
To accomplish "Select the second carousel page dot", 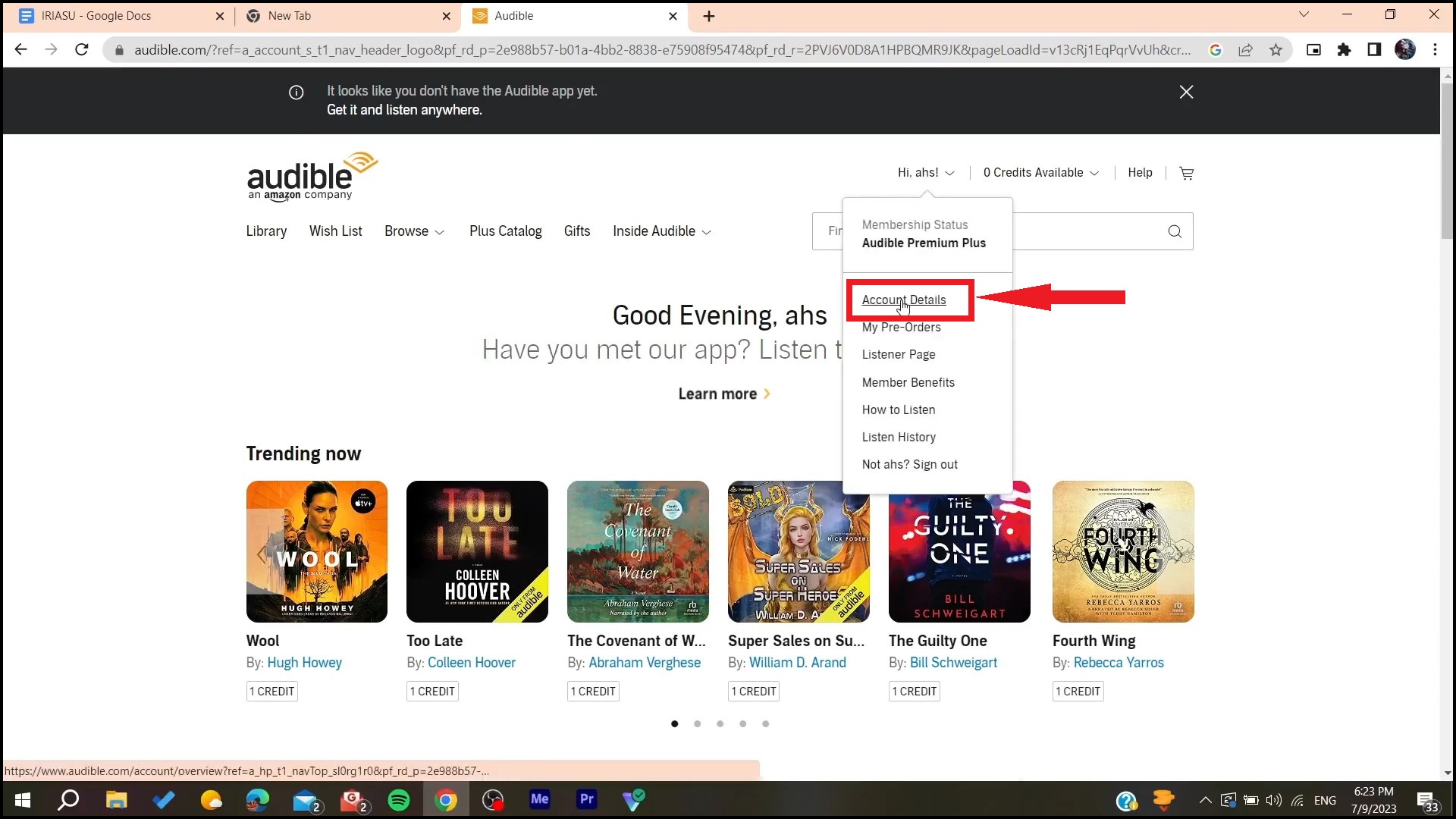I will coord(697,723).
